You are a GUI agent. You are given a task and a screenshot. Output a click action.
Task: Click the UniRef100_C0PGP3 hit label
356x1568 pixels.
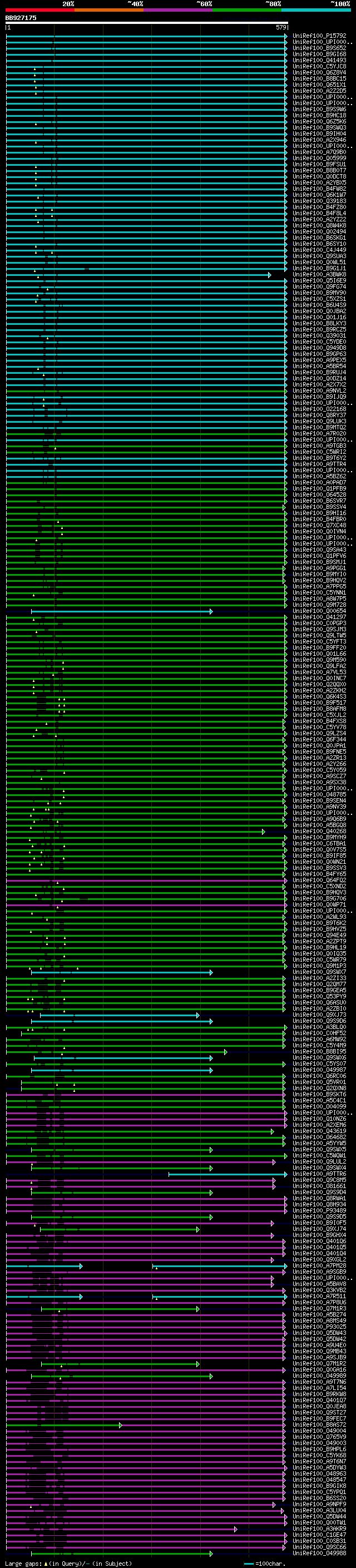pyautogui.click(x=319, y=624)
